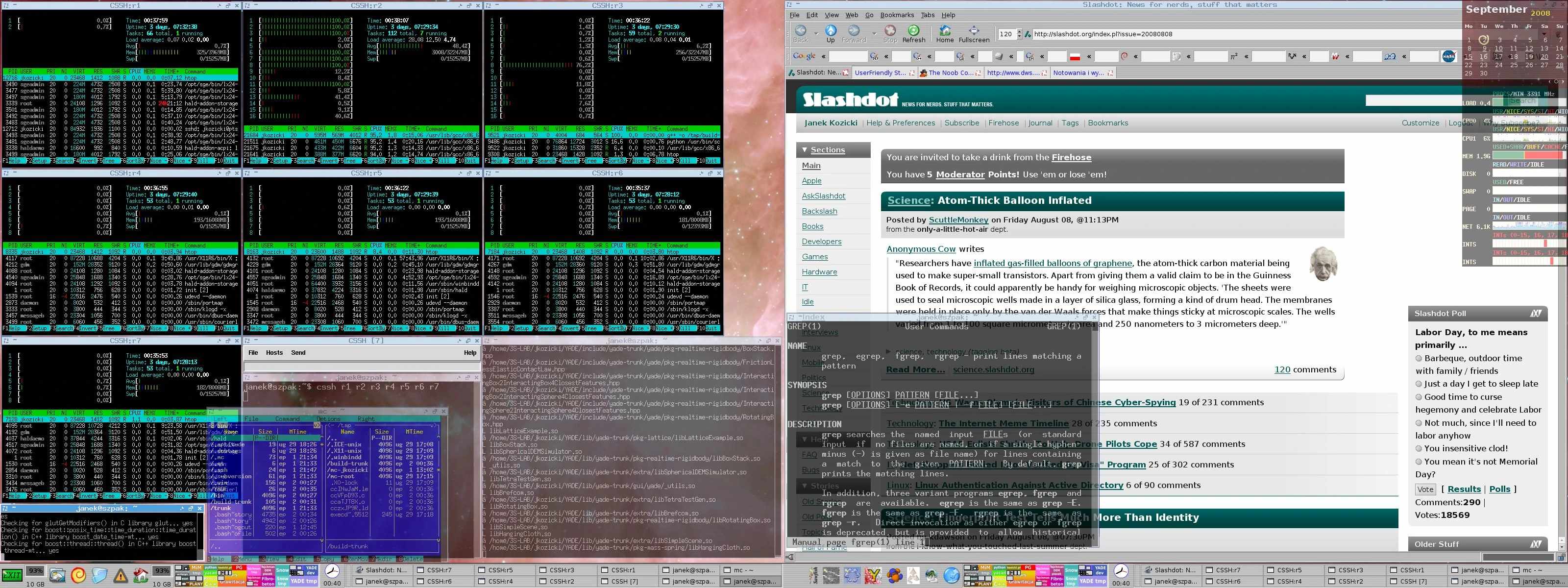Open the Firehose link in header

[x=1003, y=123]
